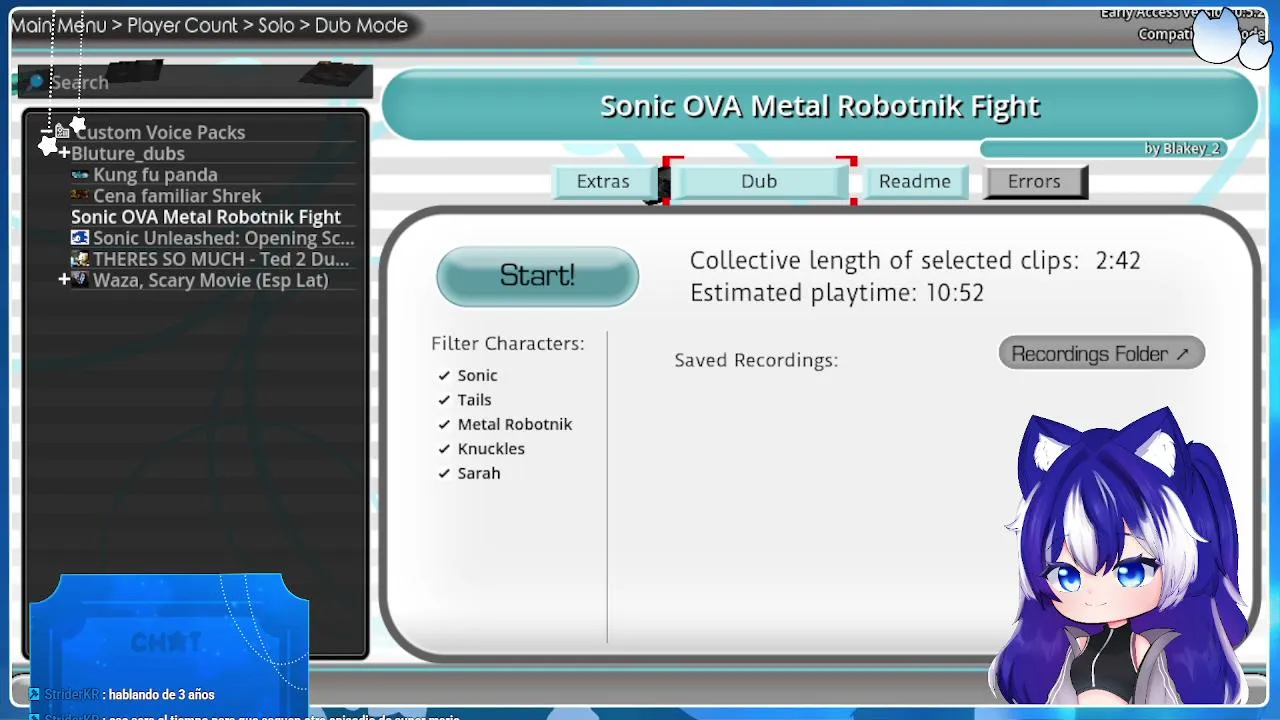1280x720 pixels.
Task: Click the Sonic OVA Metal Robotnik Fight title banner
Action: pyautogui.click(x=820, y=106)
